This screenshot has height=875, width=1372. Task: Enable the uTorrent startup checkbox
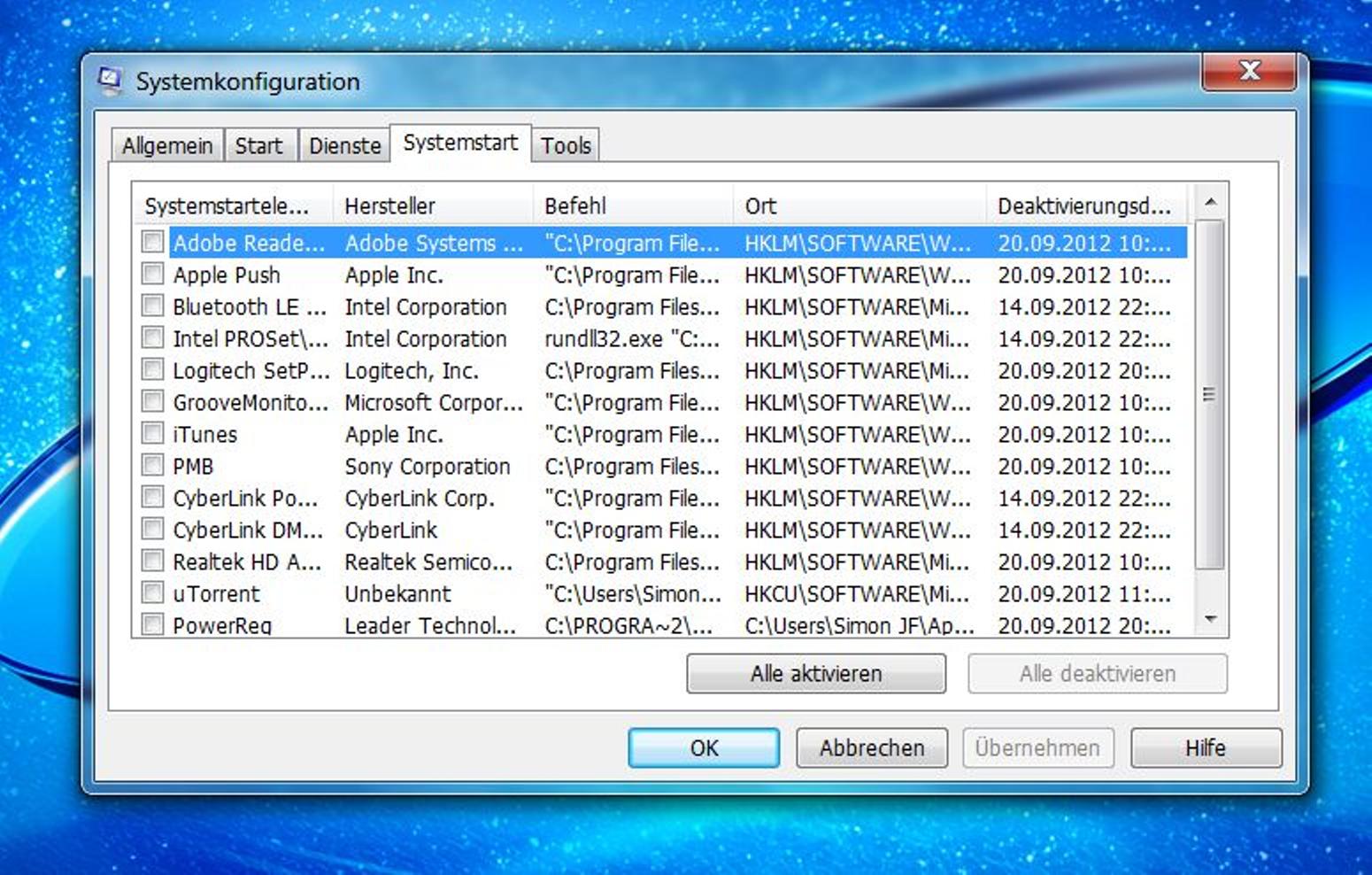tap(153, 592)
